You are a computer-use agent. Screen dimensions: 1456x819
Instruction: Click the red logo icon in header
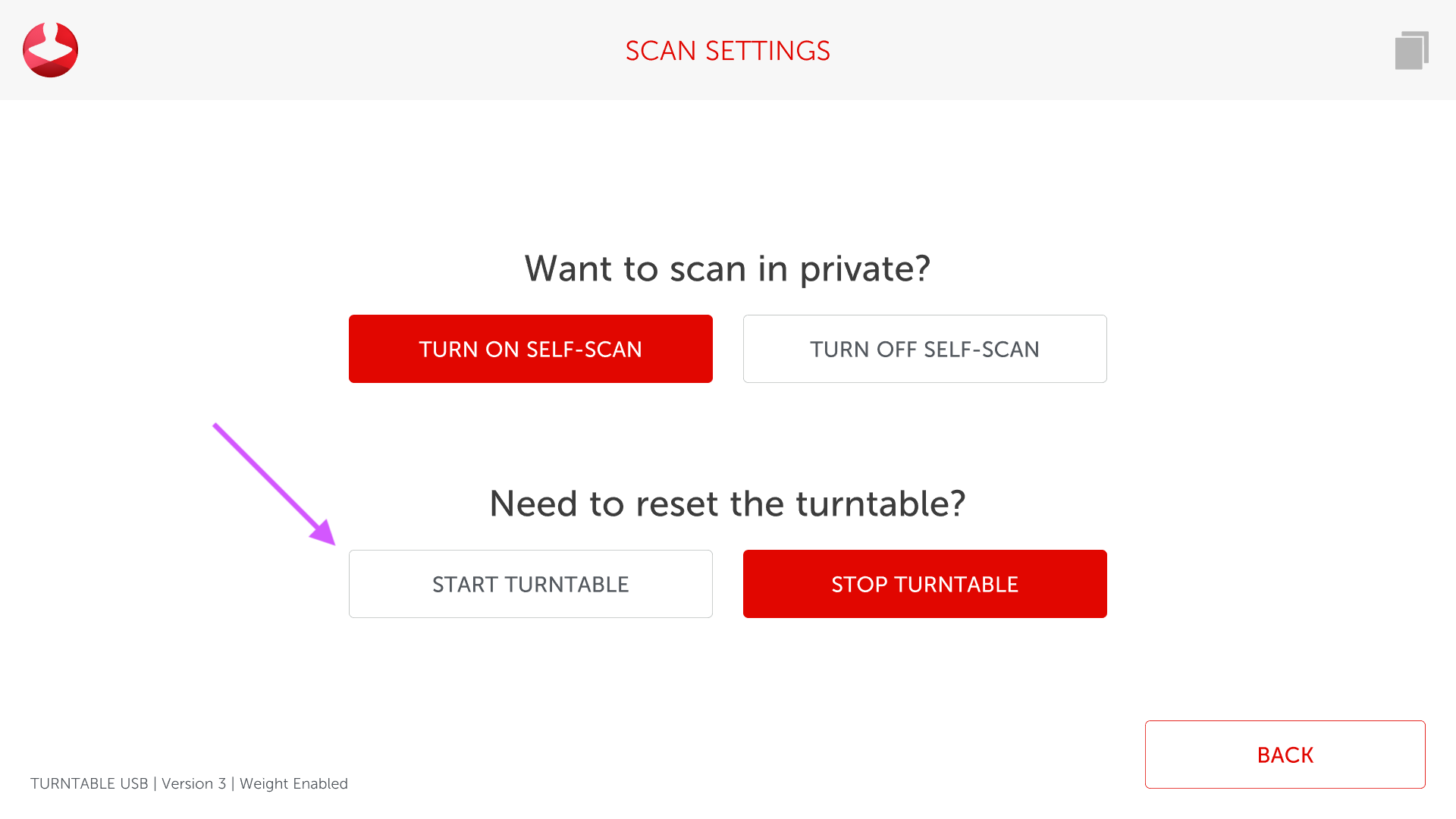click(50, 50)
